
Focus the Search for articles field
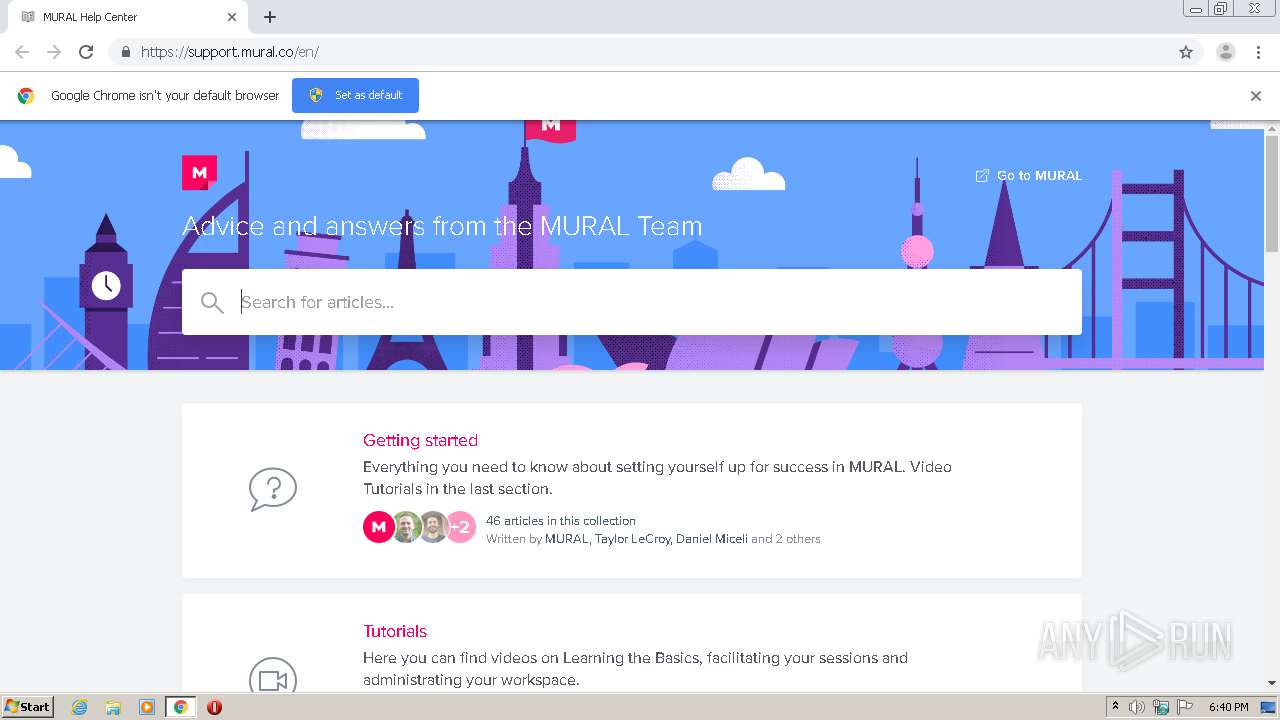[x=632, y=302]
